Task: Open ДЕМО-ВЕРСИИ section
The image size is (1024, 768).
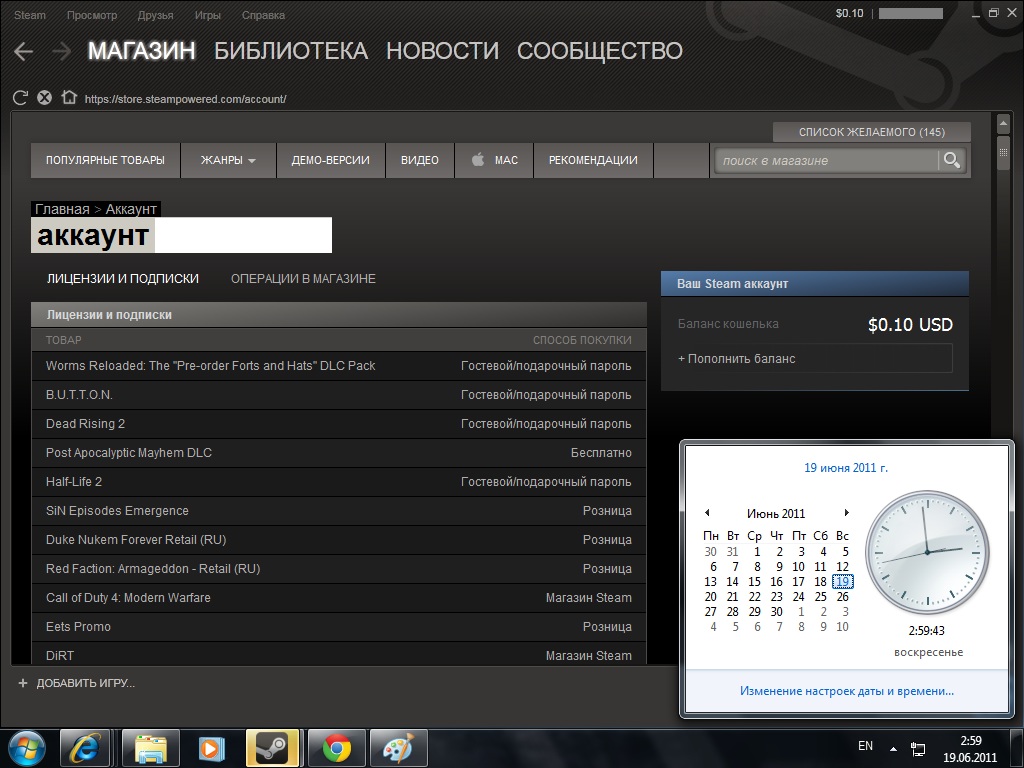Action: (x=330, y=160)
